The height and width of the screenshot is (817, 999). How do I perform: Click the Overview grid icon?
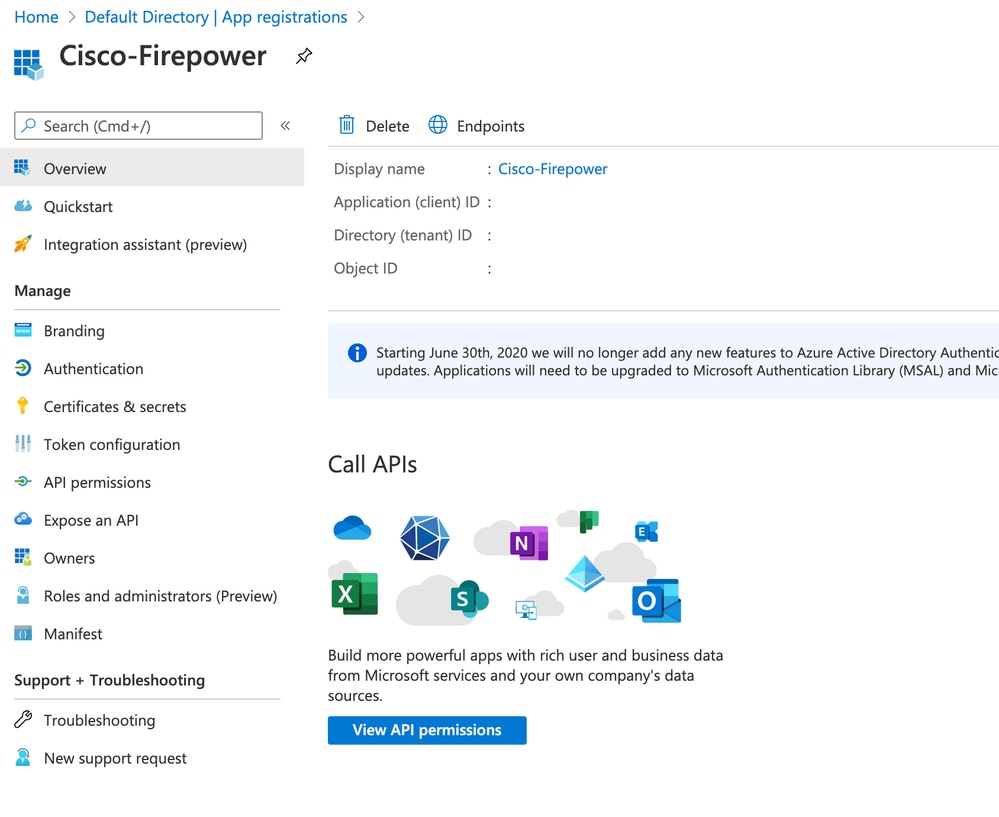(x=22, y=168)
